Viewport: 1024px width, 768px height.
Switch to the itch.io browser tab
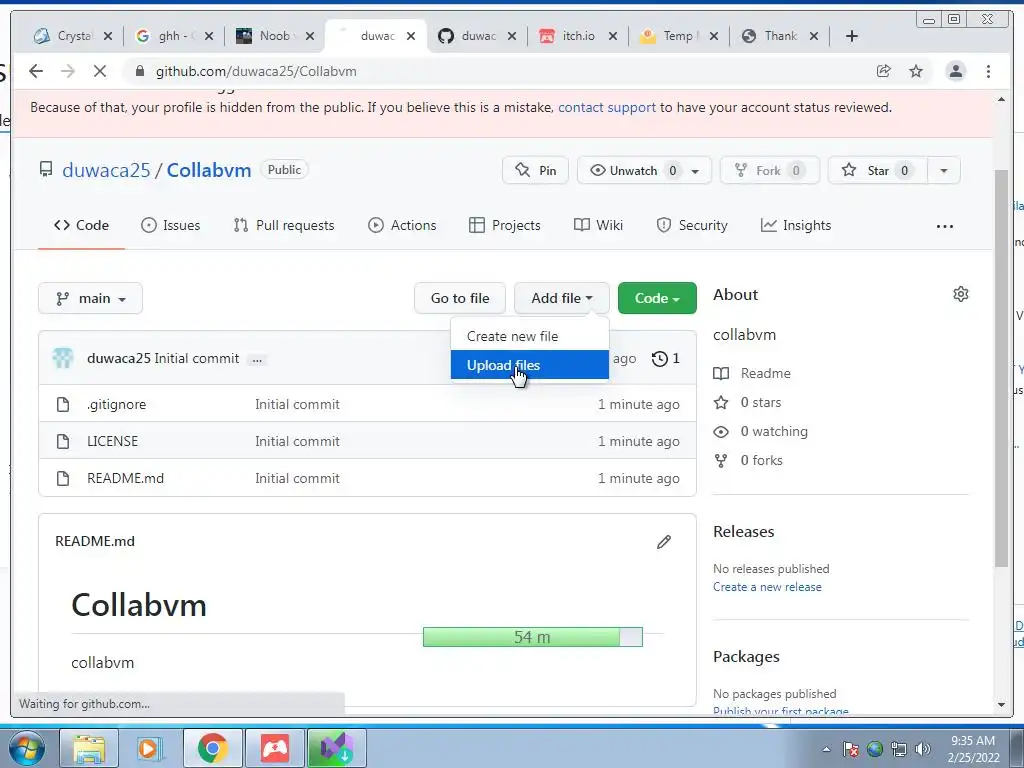(578, 36)
